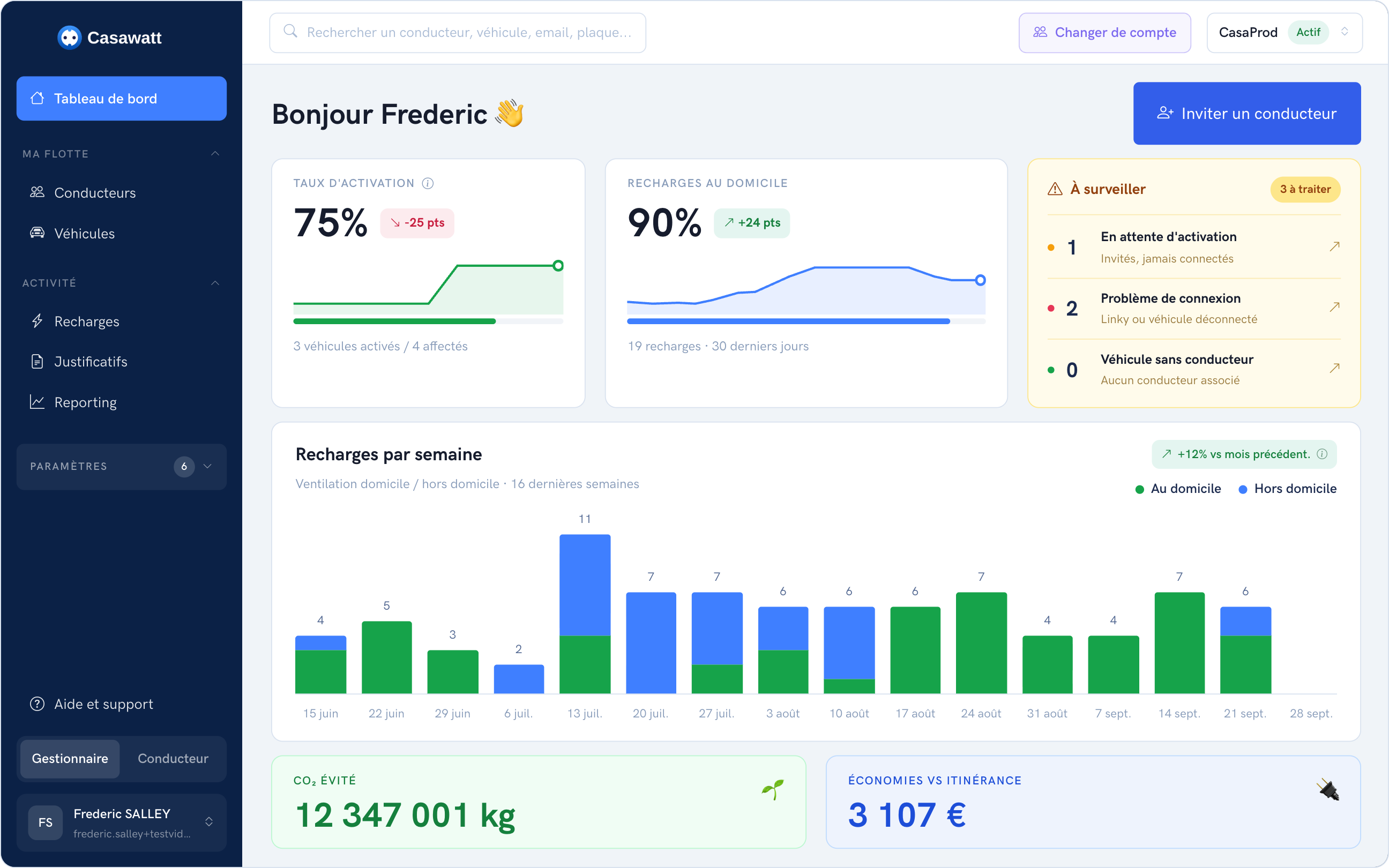Click the warning triangle in À surveiller
Viewport: 1389px width, 868px height.
point(1055,189)
